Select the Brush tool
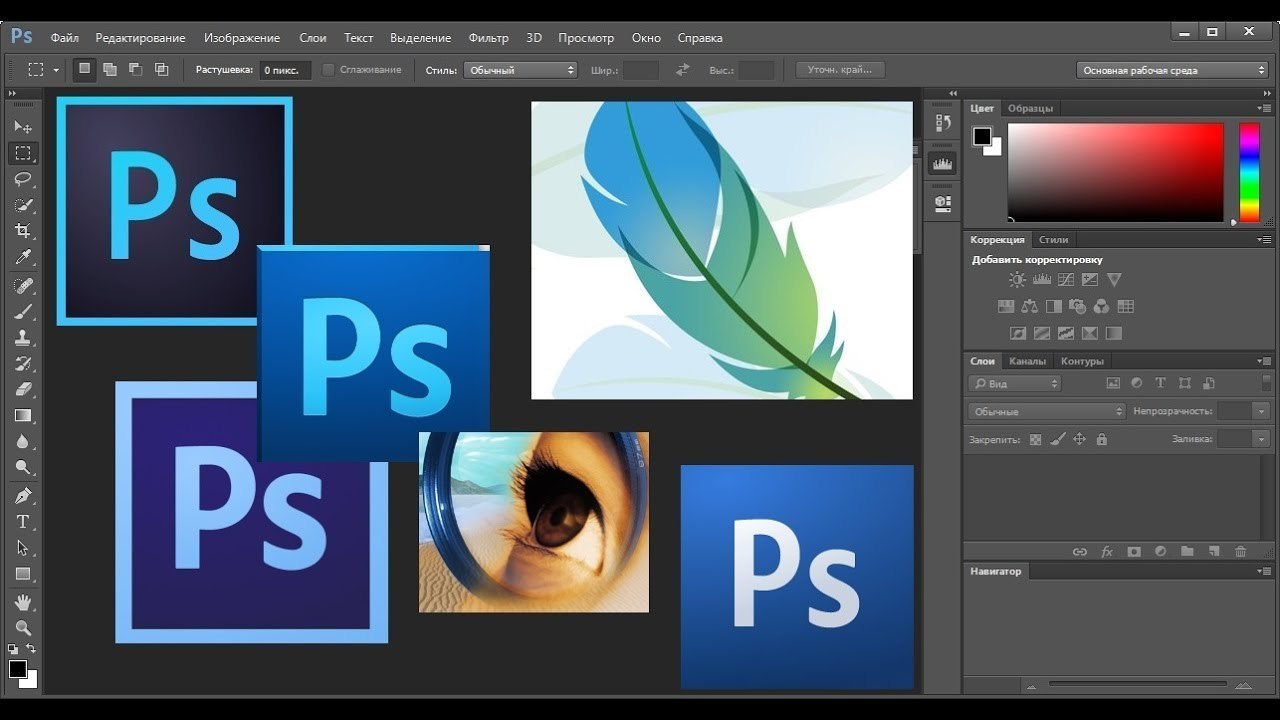The image size is (1280, 720). coord(22,312)
